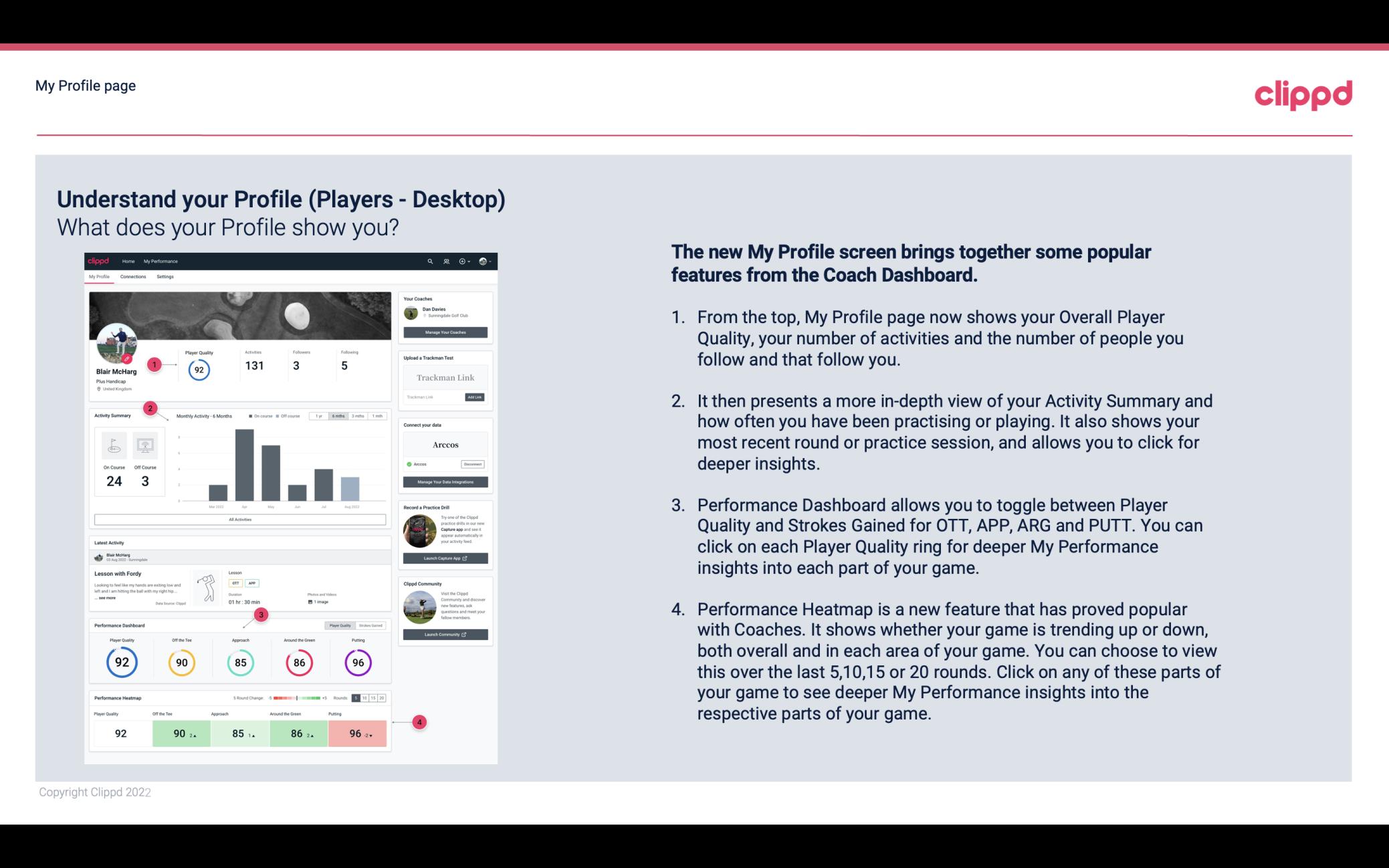Viewport: 1389px width, 868px height.
Task: Click the Around the Green ring icon
Action: (299, 662)
